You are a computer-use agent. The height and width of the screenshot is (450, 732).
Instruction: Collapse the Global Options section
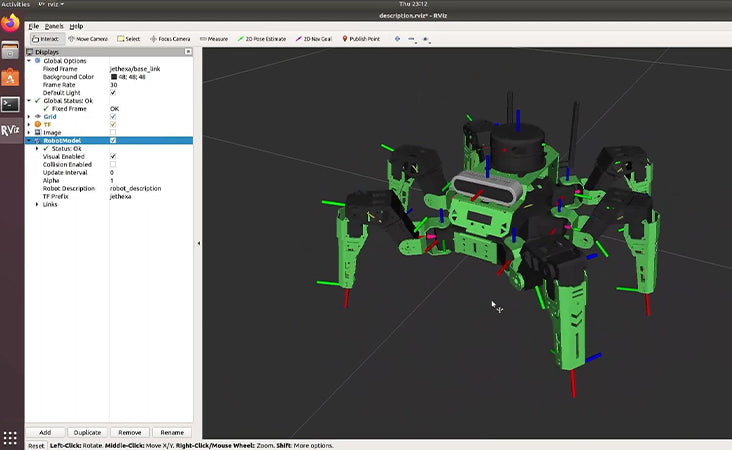[x=29, y=60]
